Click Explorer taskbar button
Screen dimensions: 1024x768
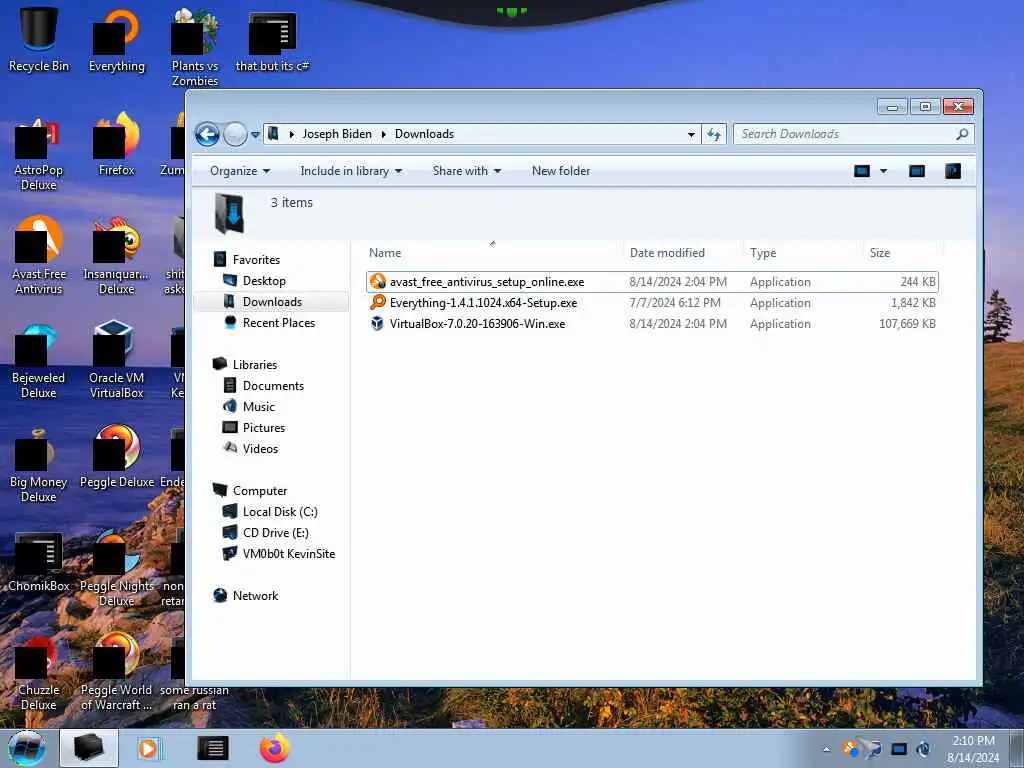click(x=89, y=748)
